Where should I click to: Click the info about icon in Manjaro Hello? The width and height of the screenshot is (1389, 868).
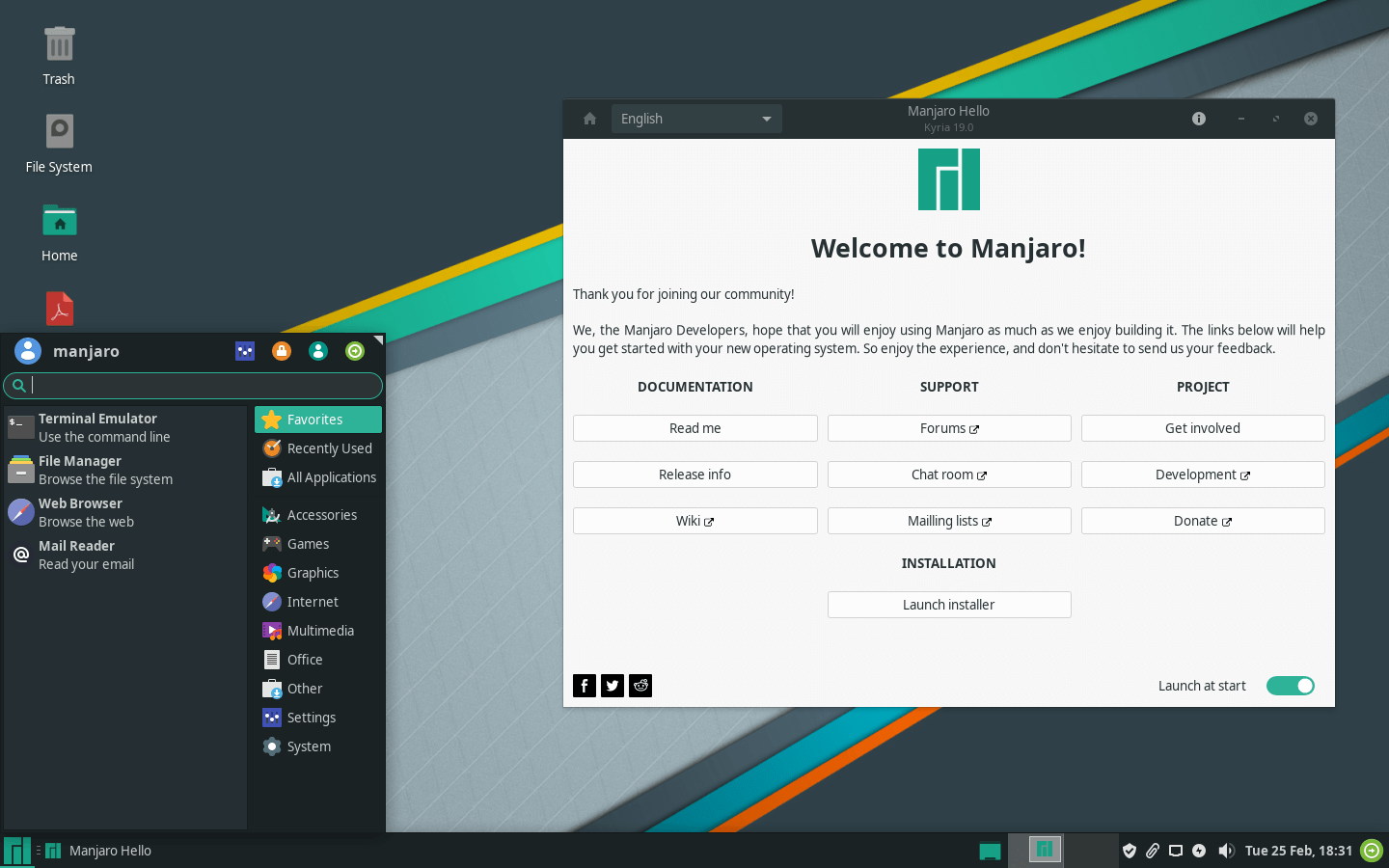coord(1199,119)
